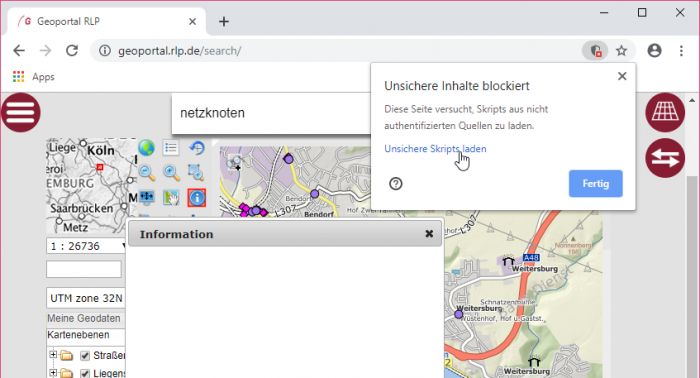
Task: Click the A48 motorway shield on map
Action: coord(531,258)
